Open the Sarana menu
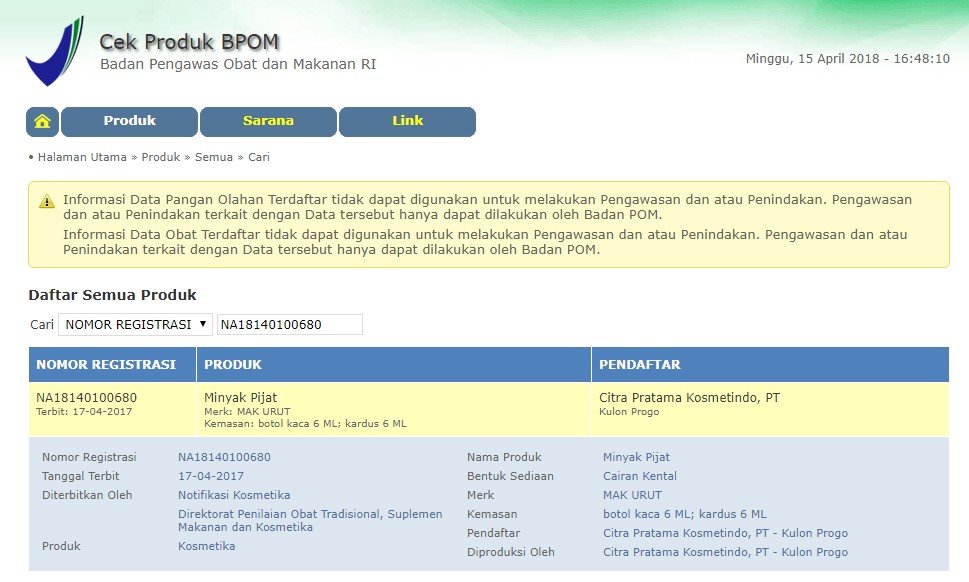969x582 pixels. (268, 121)
